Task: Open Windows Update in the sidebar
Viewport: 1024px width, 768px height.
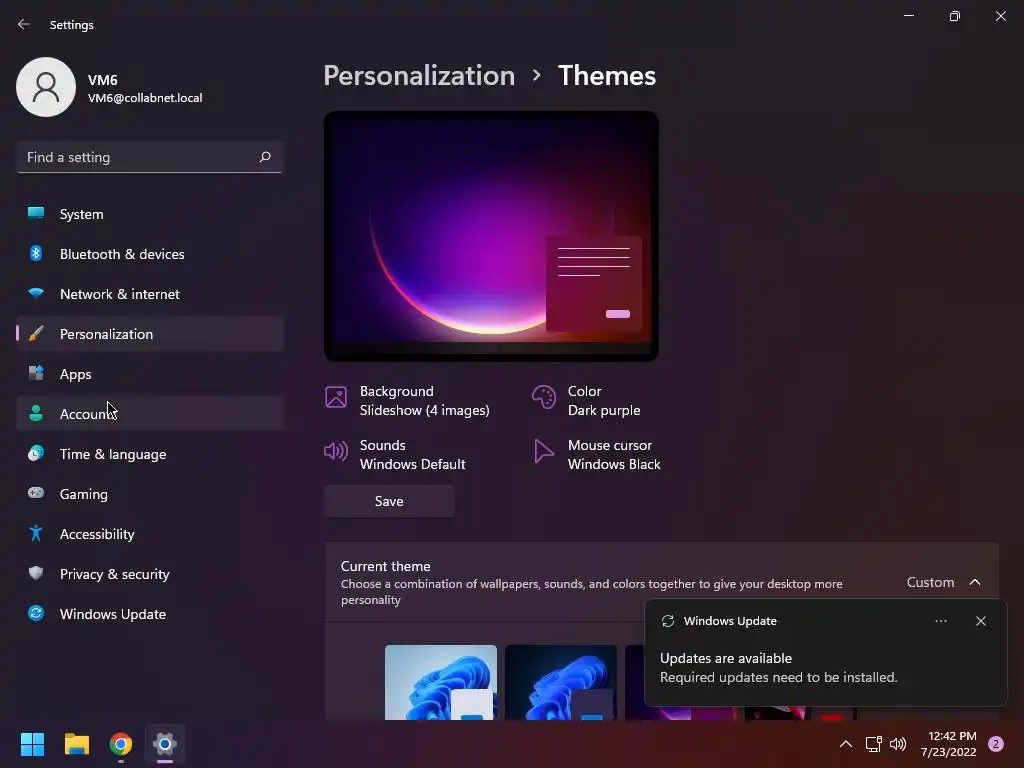Action: (x=150, y=614)
